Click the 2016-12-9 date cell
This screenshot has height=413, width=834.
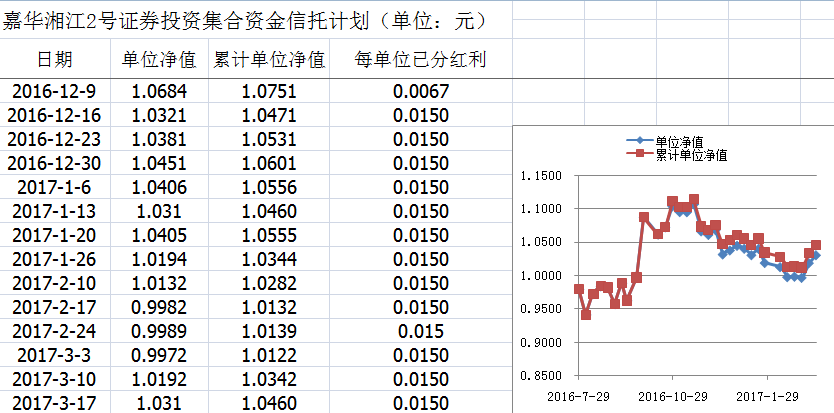pos(54,92)
